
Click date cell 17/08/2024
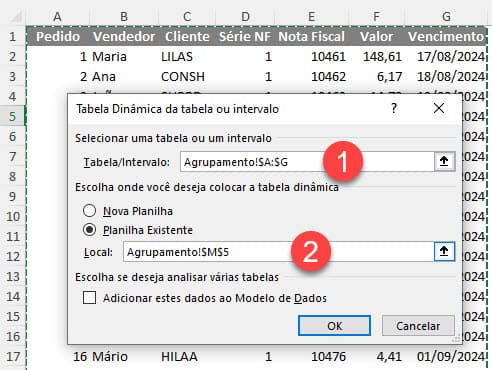(x=446, y=56)
